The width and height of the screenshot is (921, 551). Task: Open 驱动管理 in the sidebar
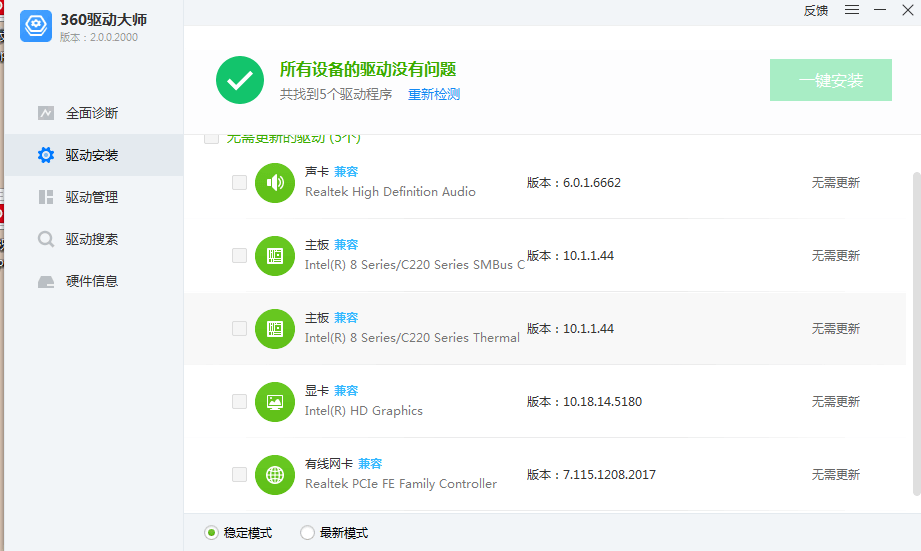[94, 197]
